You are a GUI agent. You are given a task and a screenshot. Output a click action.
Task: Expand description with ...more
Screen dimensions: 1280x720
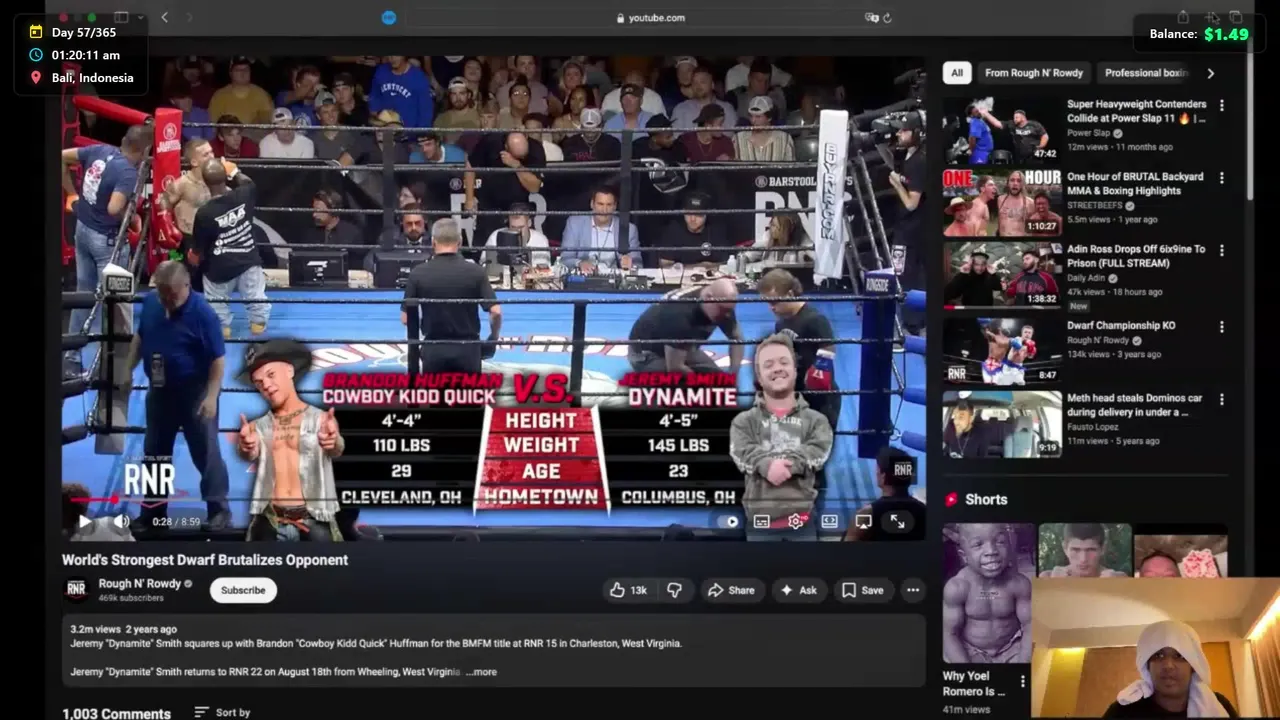point(482,672)
